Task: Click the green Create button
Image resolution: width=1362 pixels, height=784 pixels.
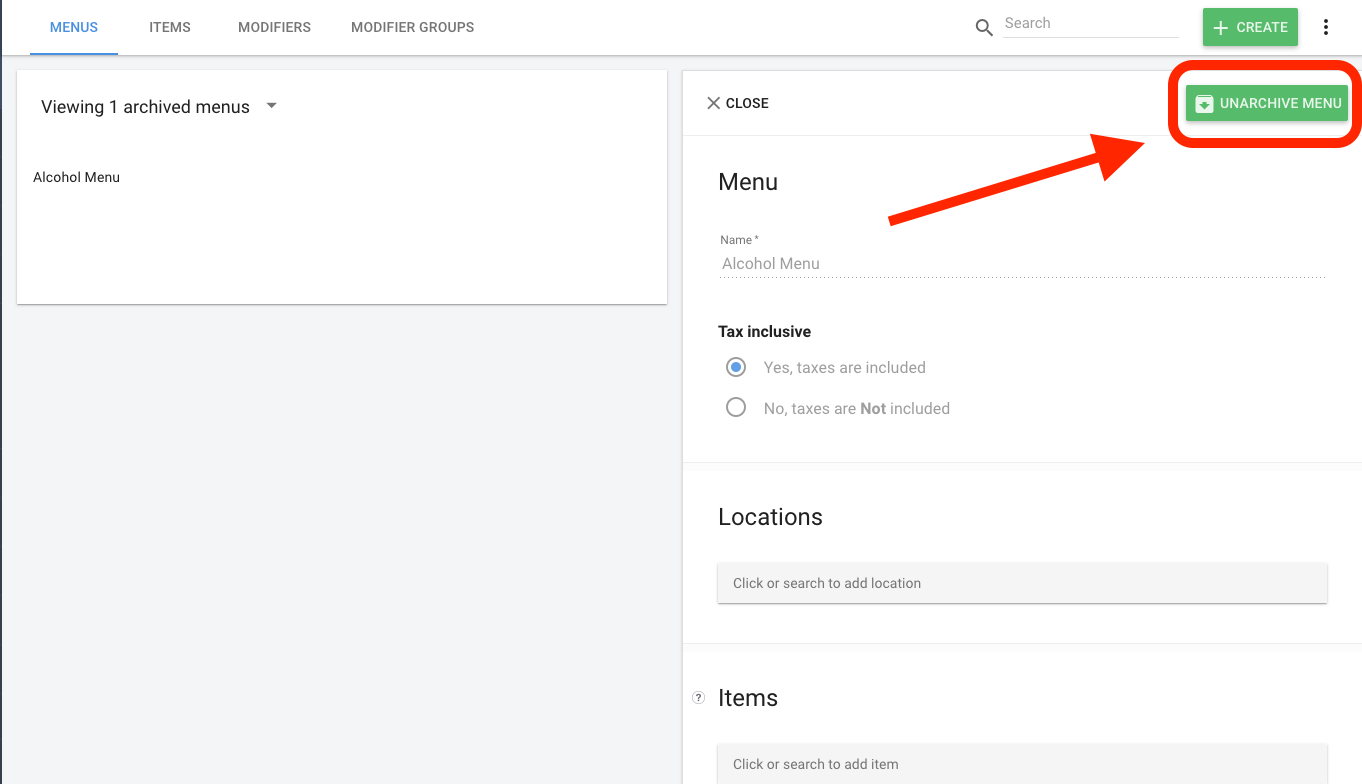Action: pos(1250,27)
